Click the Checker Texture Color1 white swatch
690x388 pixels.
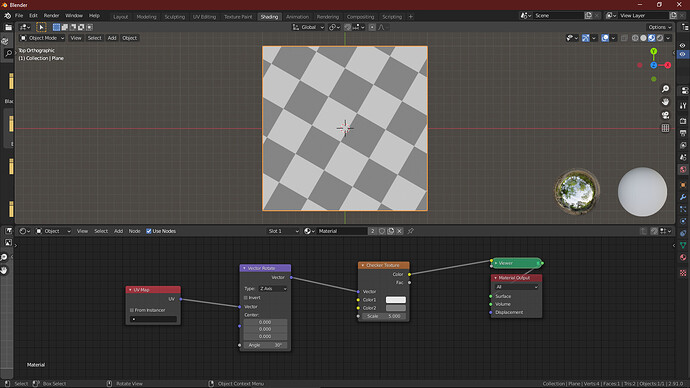[396, 300]
